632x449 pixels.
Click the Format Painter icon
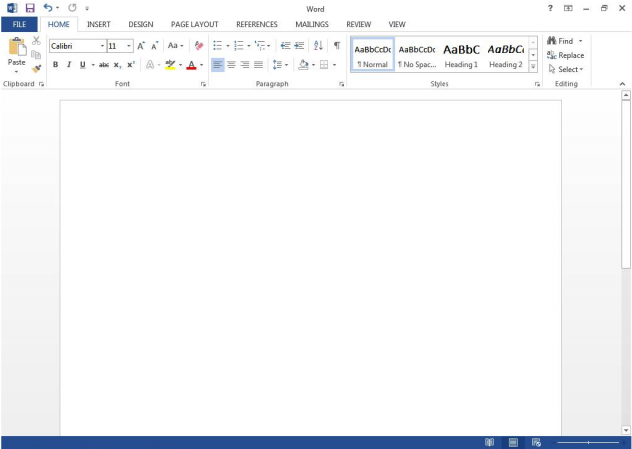37,69
